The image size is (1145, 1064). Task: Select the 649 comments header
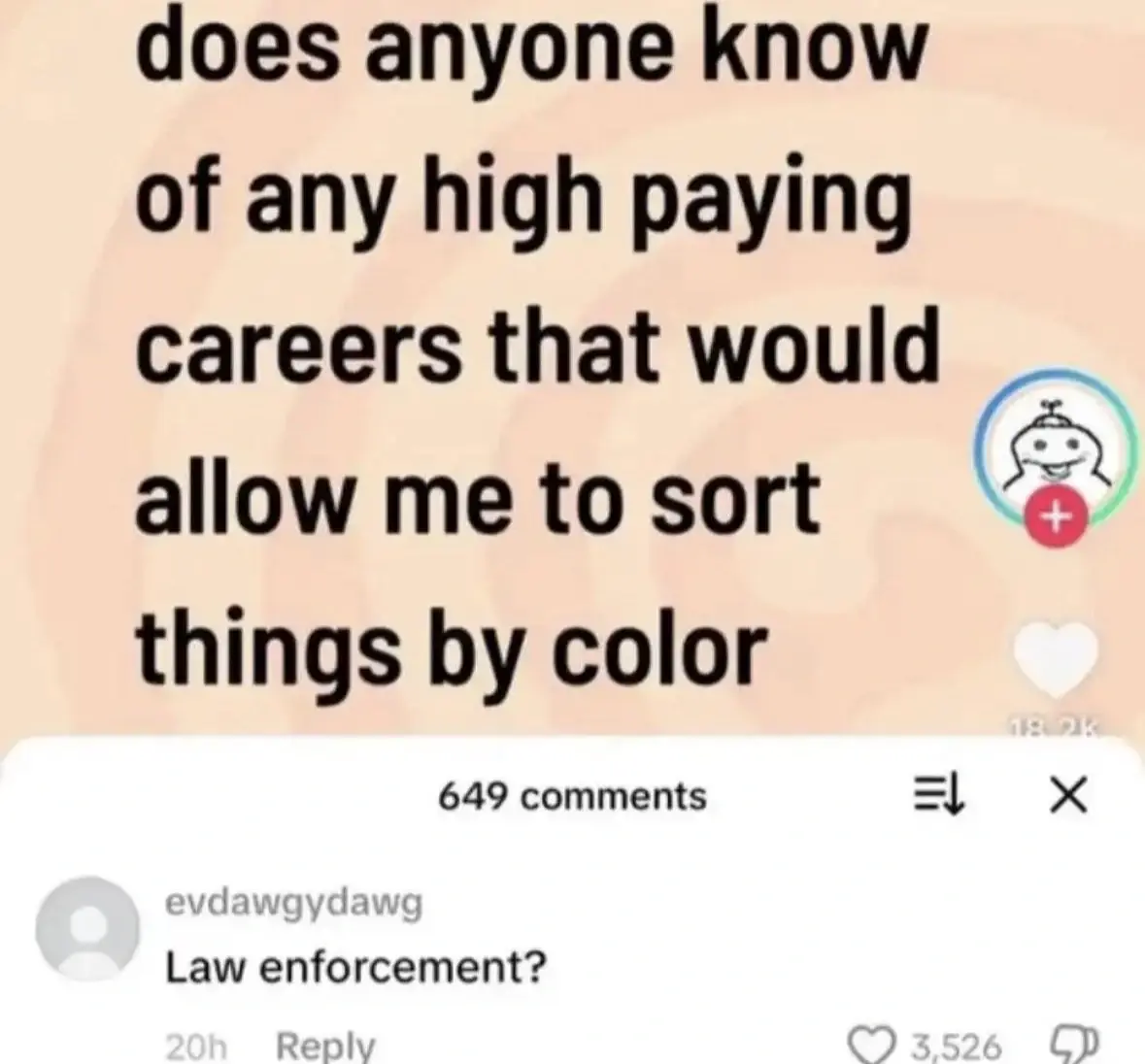(x=573, y=795)
